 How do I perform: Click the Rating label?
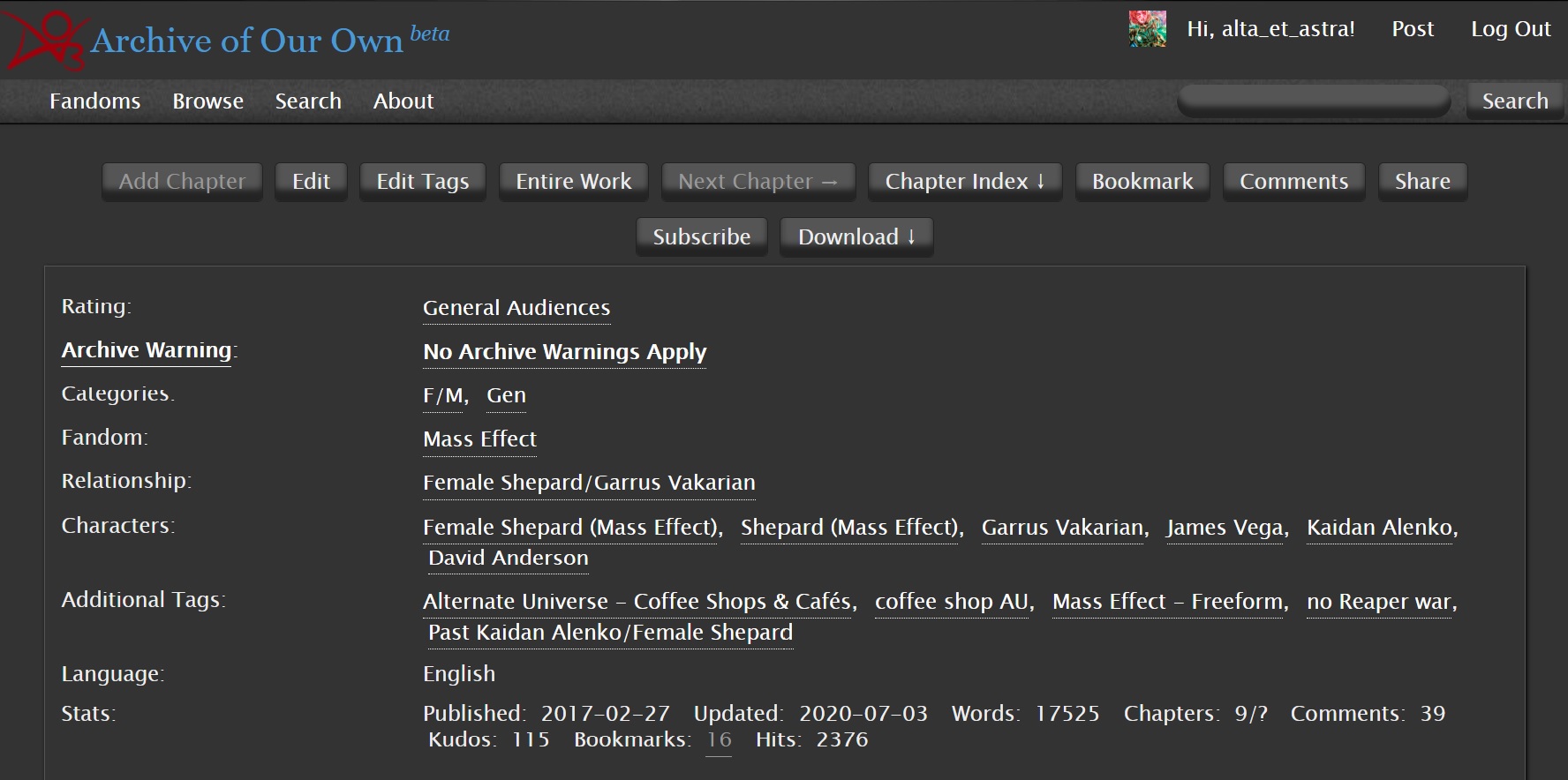[x=96, y=307]
